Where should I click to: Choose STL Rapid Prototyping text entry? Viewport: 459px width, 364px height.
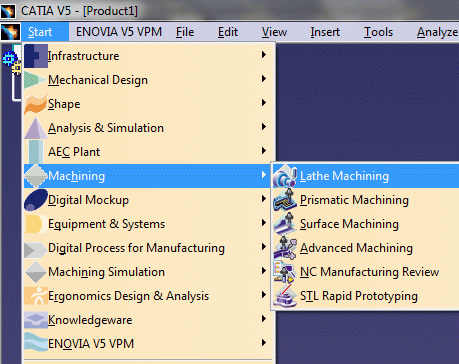click(359, 296)
